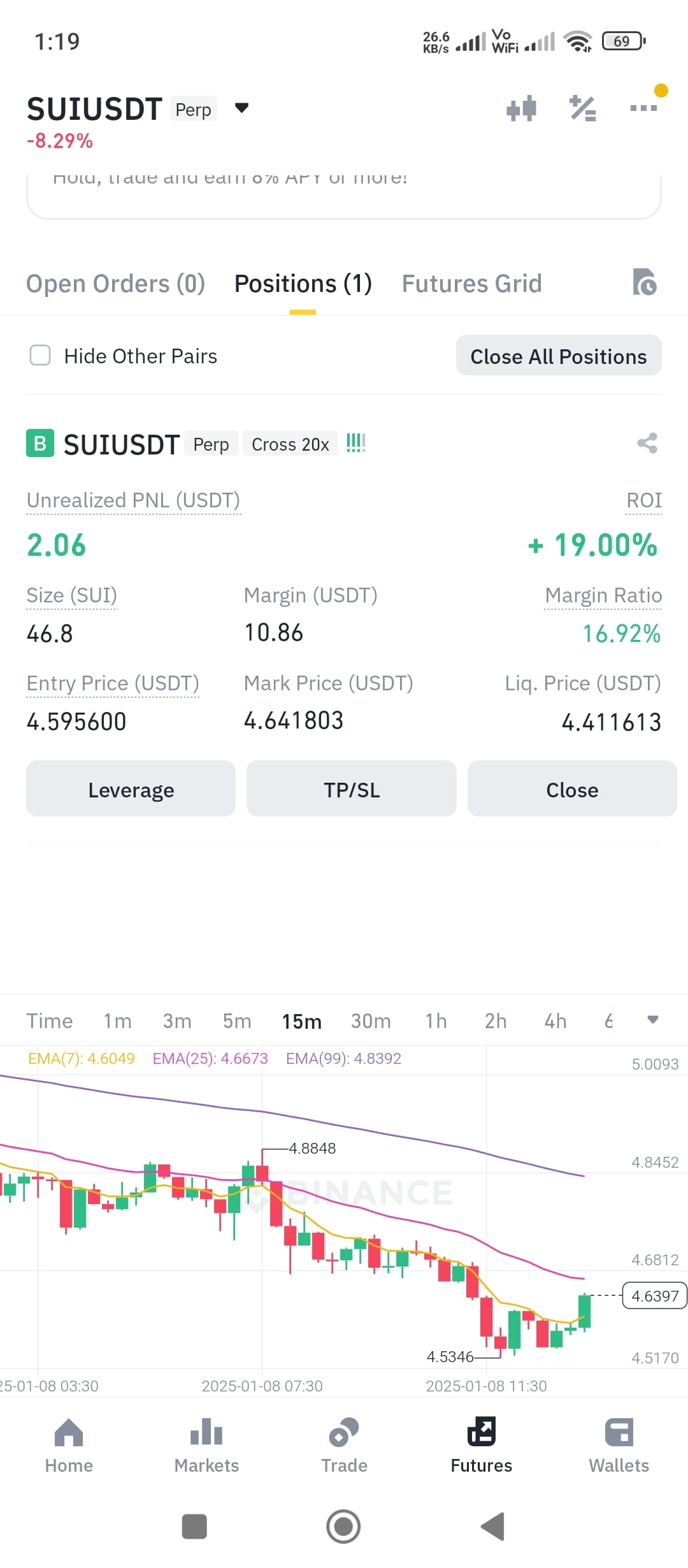
Task: Share the SUIUSDT position
Action: [x=647, y=443]
